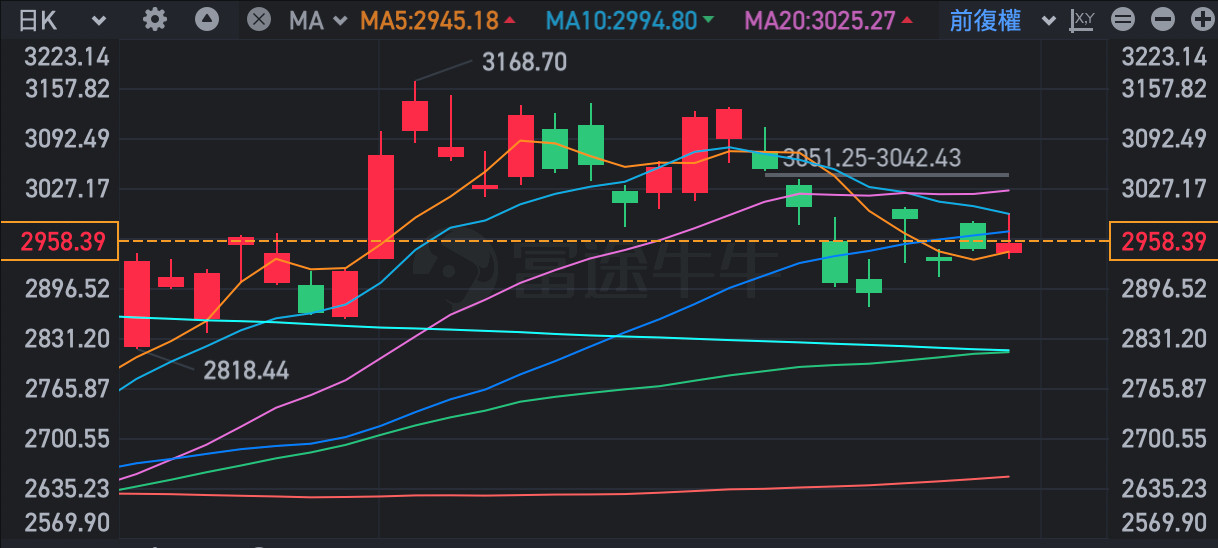
Task: Click the candlestick under the 3168.70 high
Action: pos(415,115)
